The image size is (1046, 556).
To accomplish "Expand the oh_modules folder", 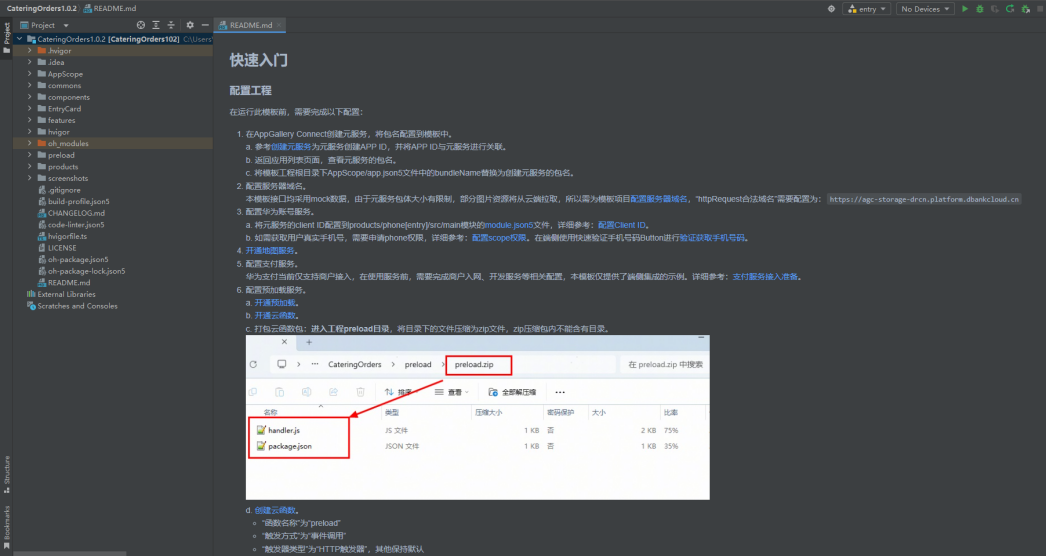I will [30, 143].
